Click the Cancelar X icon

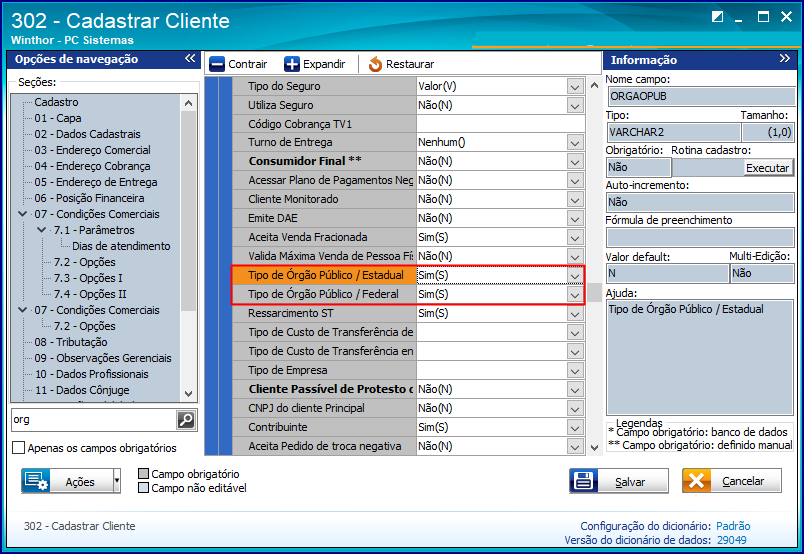pos(696,481)
